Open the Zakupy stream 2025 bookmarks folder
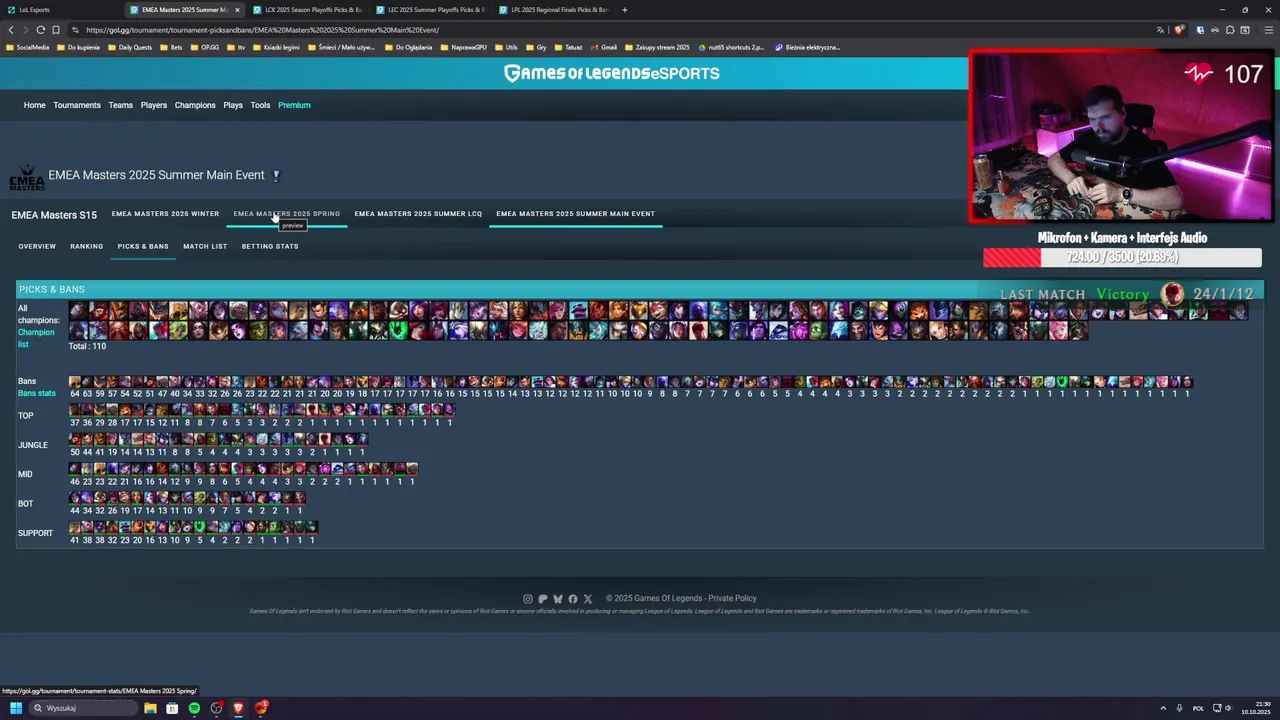Viewport: 1280px width, 720px height. click(657, 47)
